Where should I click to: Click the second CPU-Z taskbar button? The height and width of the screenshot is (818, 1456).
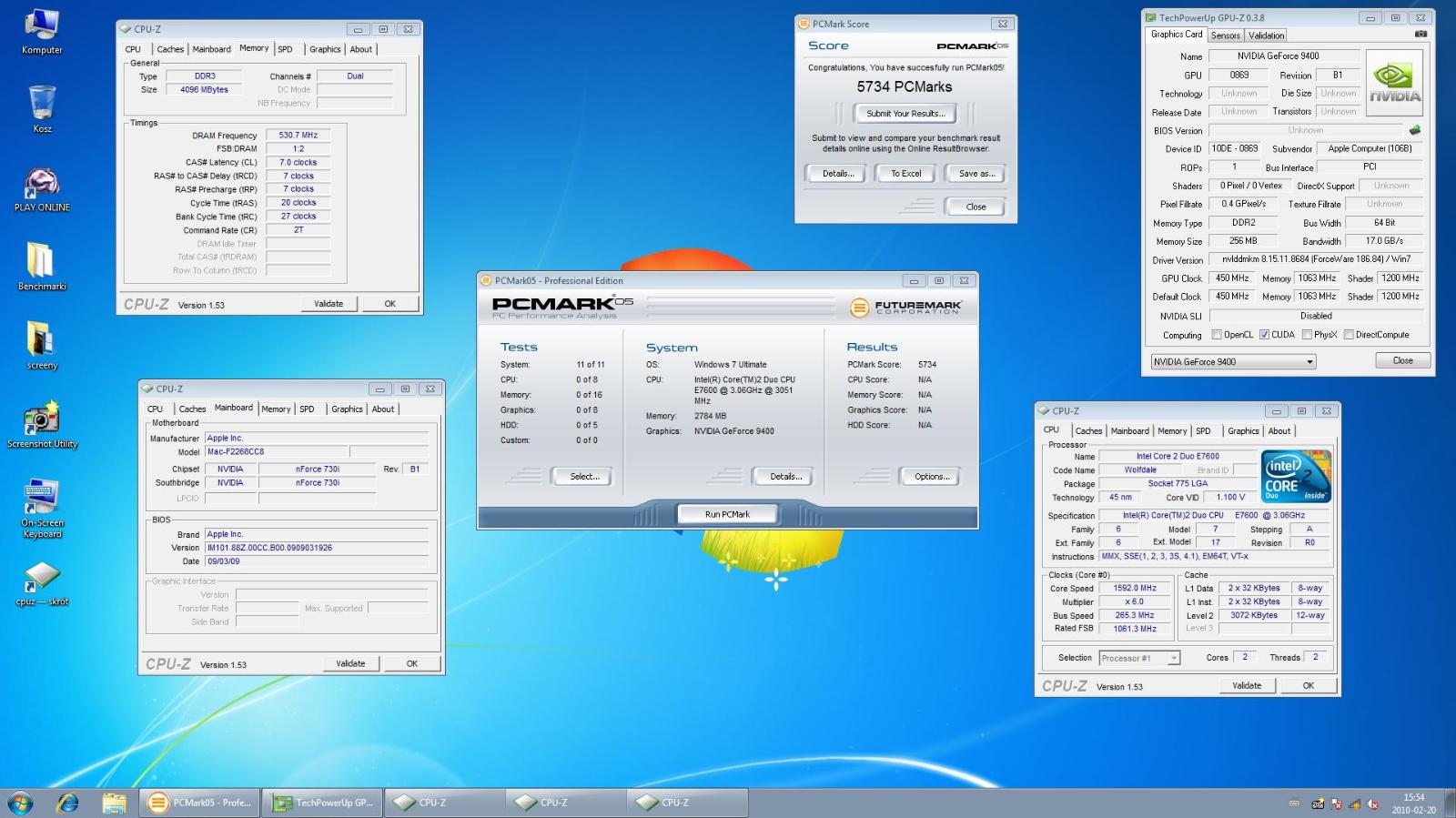(x=565, y=803)
